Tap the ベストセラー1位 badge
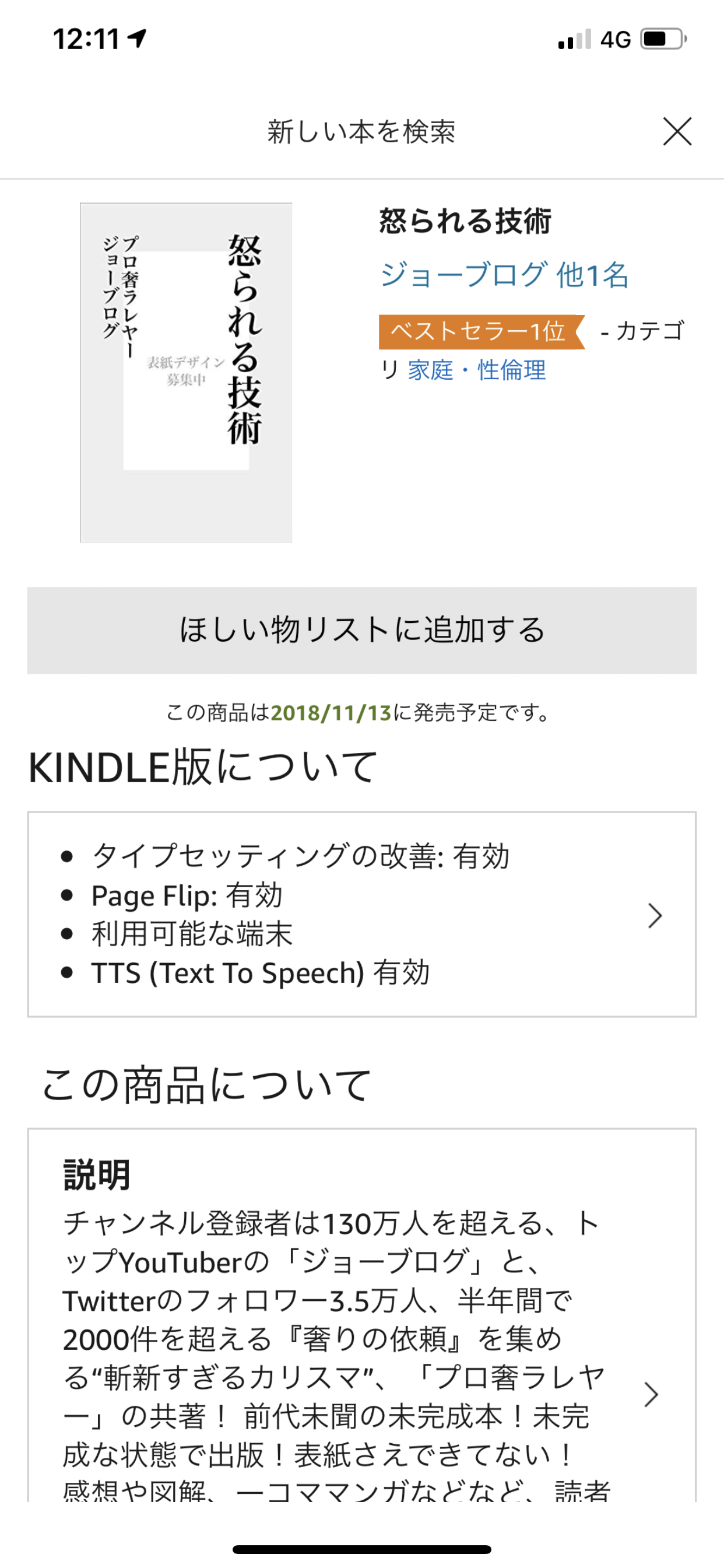This screenshot has width=724, height=1568. pos(482,332)
